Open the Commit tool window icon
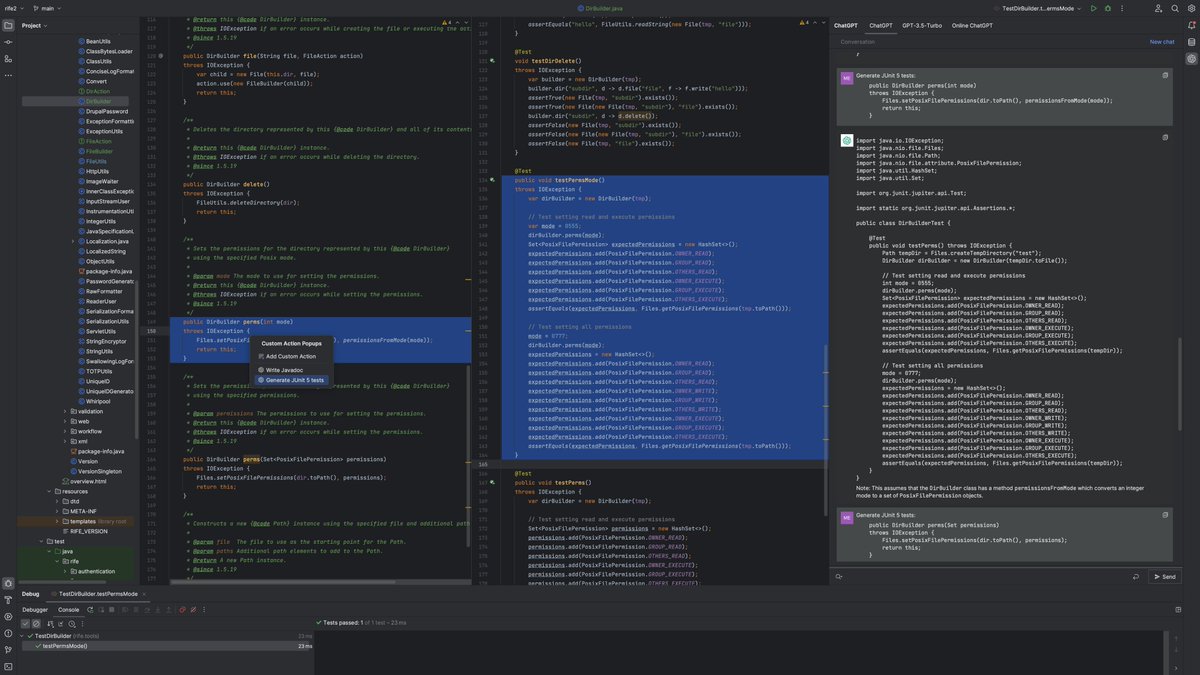The image size is (1200, 675). [x=8, y=42]
